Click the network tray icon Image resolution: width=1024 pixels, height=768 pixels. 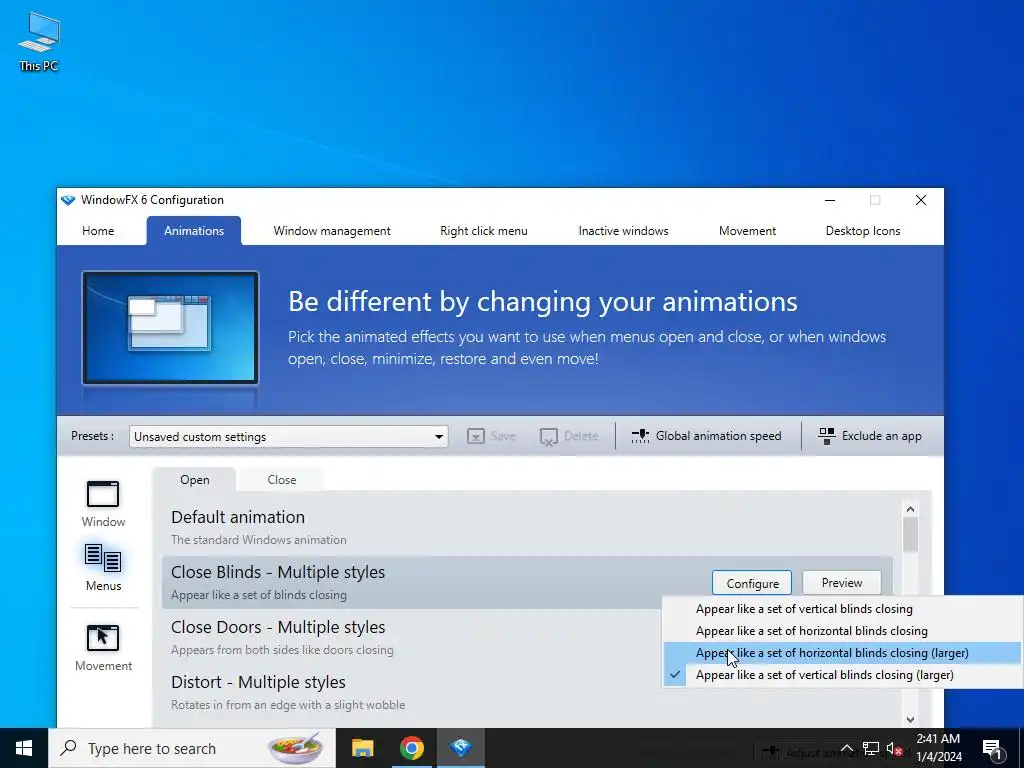point(871,749)
